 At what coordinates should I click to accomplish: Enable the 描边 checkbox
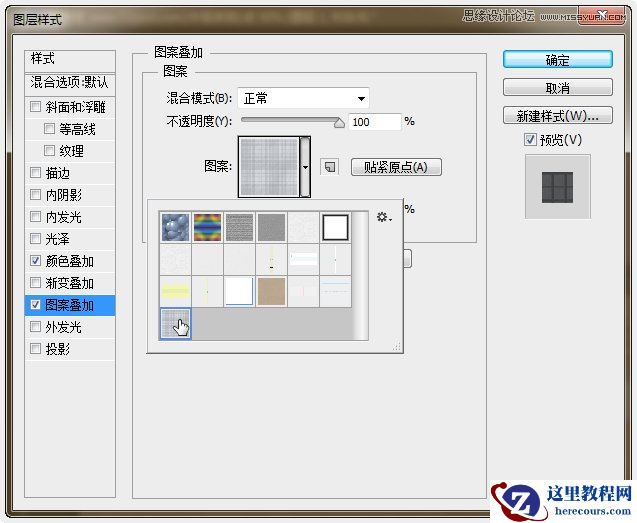(36, 173)
